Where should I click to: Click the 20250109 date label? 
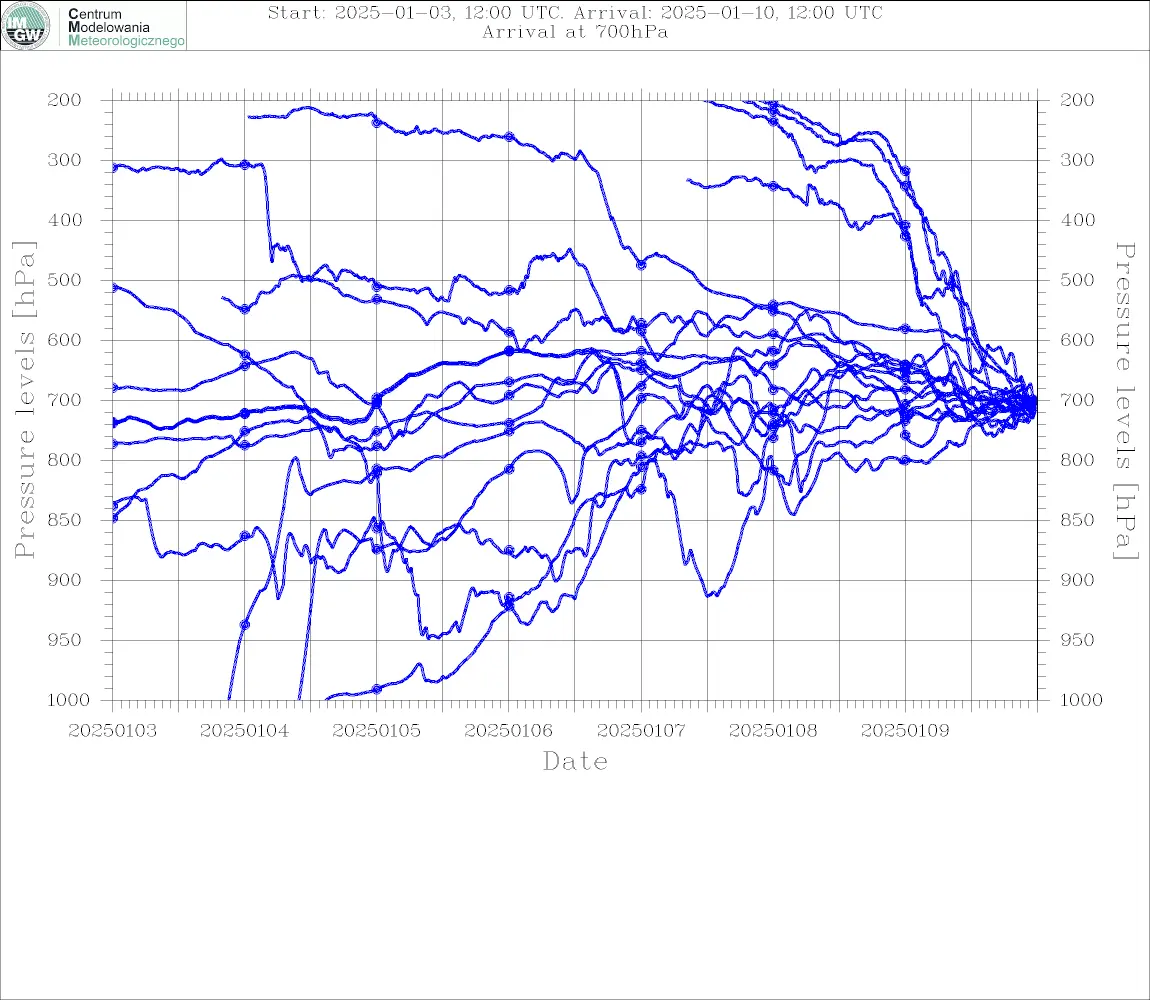(x=905, y=731)
